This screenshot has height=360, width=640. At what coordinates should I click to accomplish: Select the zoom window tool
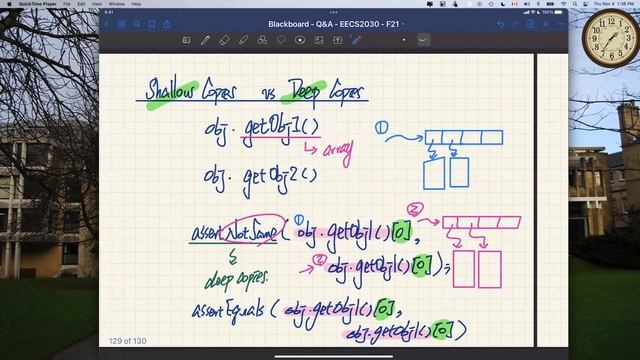click(187, 40)
